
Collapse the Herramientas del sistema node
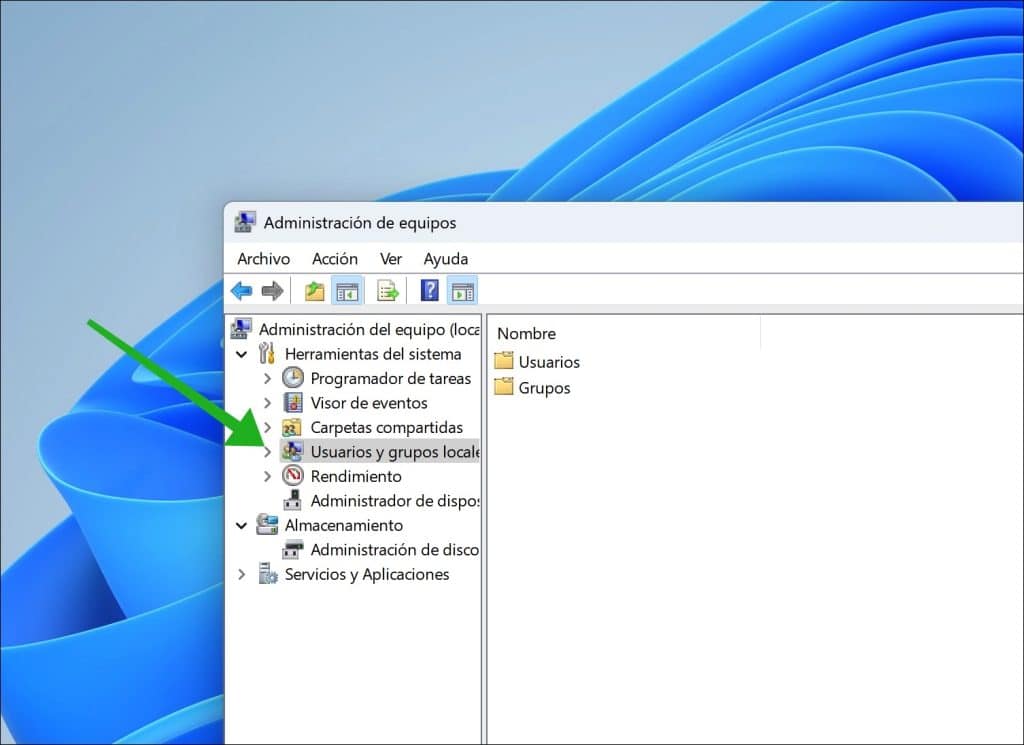[x=242, y=355]
